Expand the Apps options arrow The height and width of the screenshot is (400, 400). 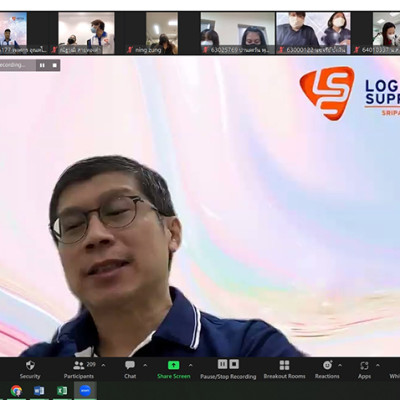[377, 365]
